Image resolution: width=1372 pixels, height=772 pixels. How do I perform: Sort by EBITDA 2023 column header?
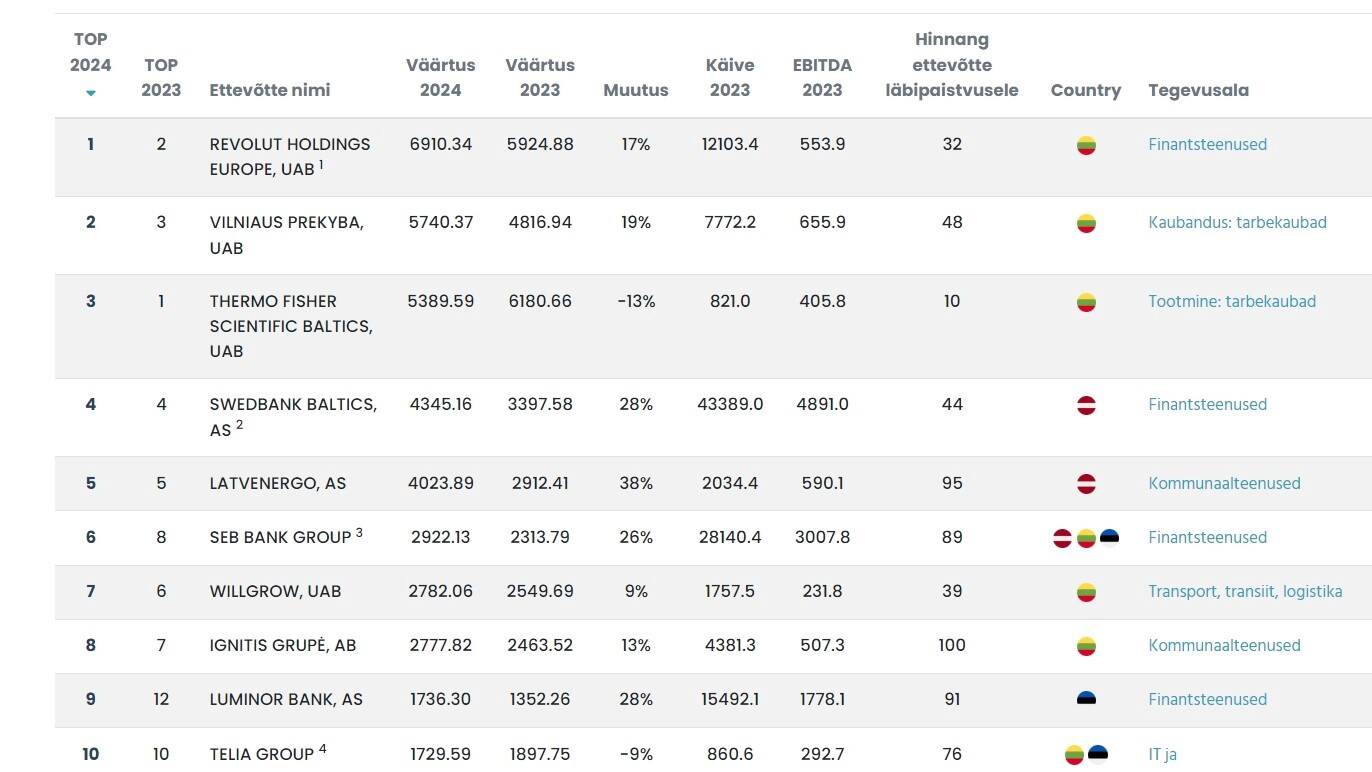click(822, 77)
